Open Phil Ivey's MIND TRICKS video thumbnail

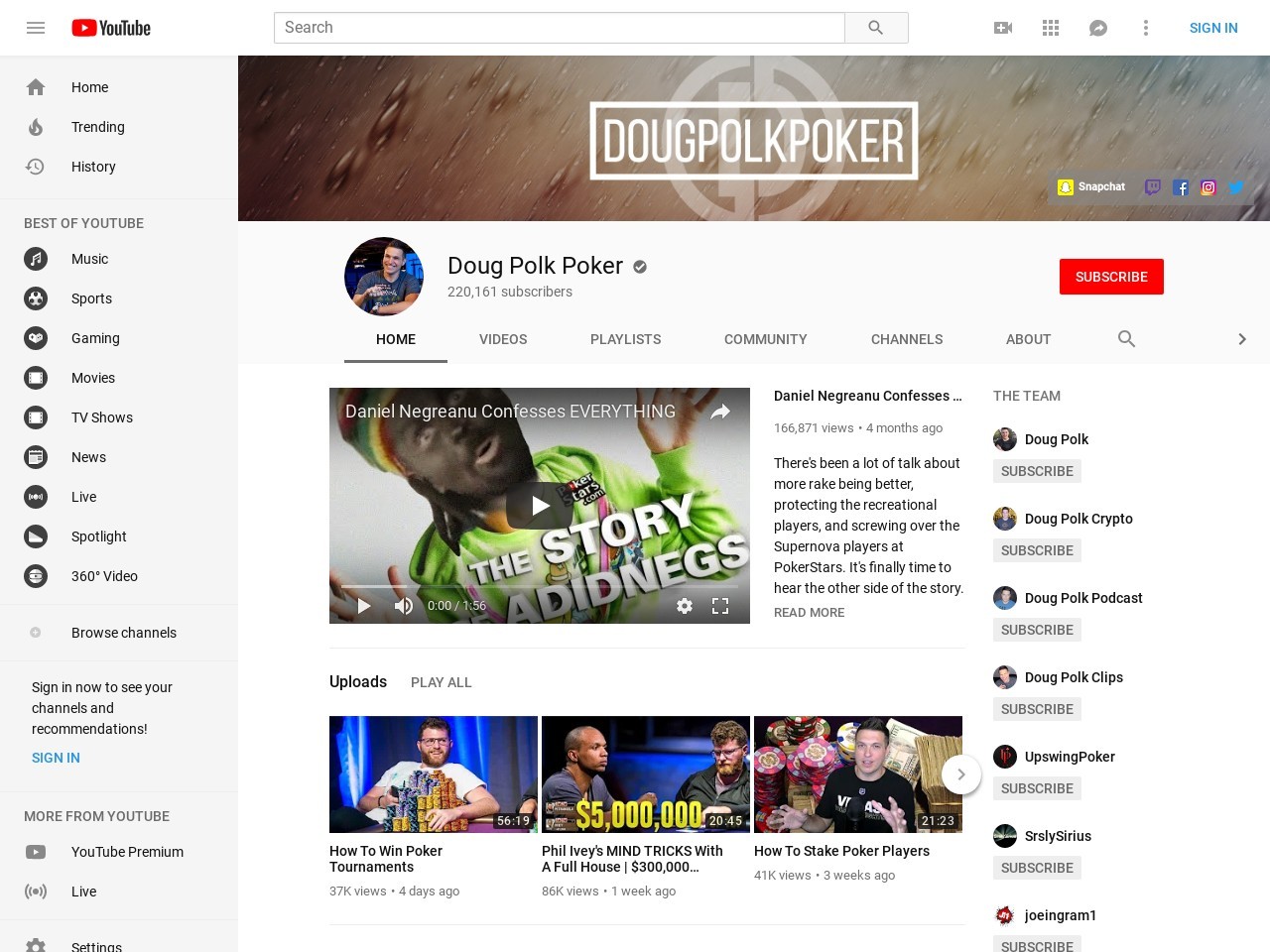pyautogui.click(x=646, y=774)
